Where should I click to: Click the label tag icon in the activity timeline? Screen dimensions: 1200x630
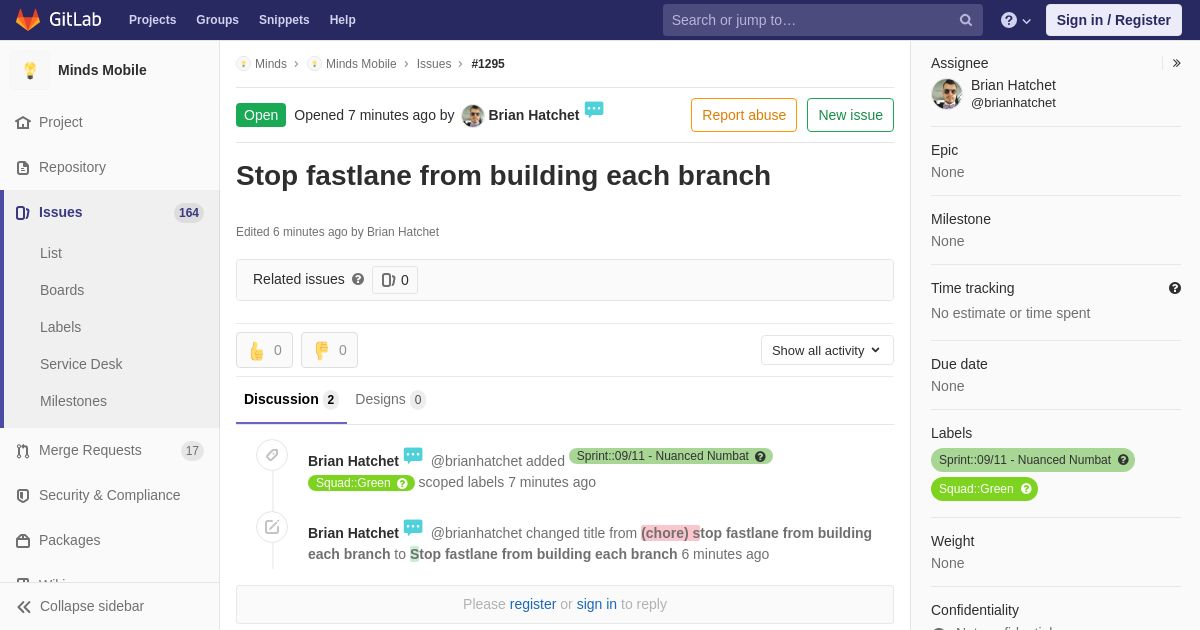272,455
